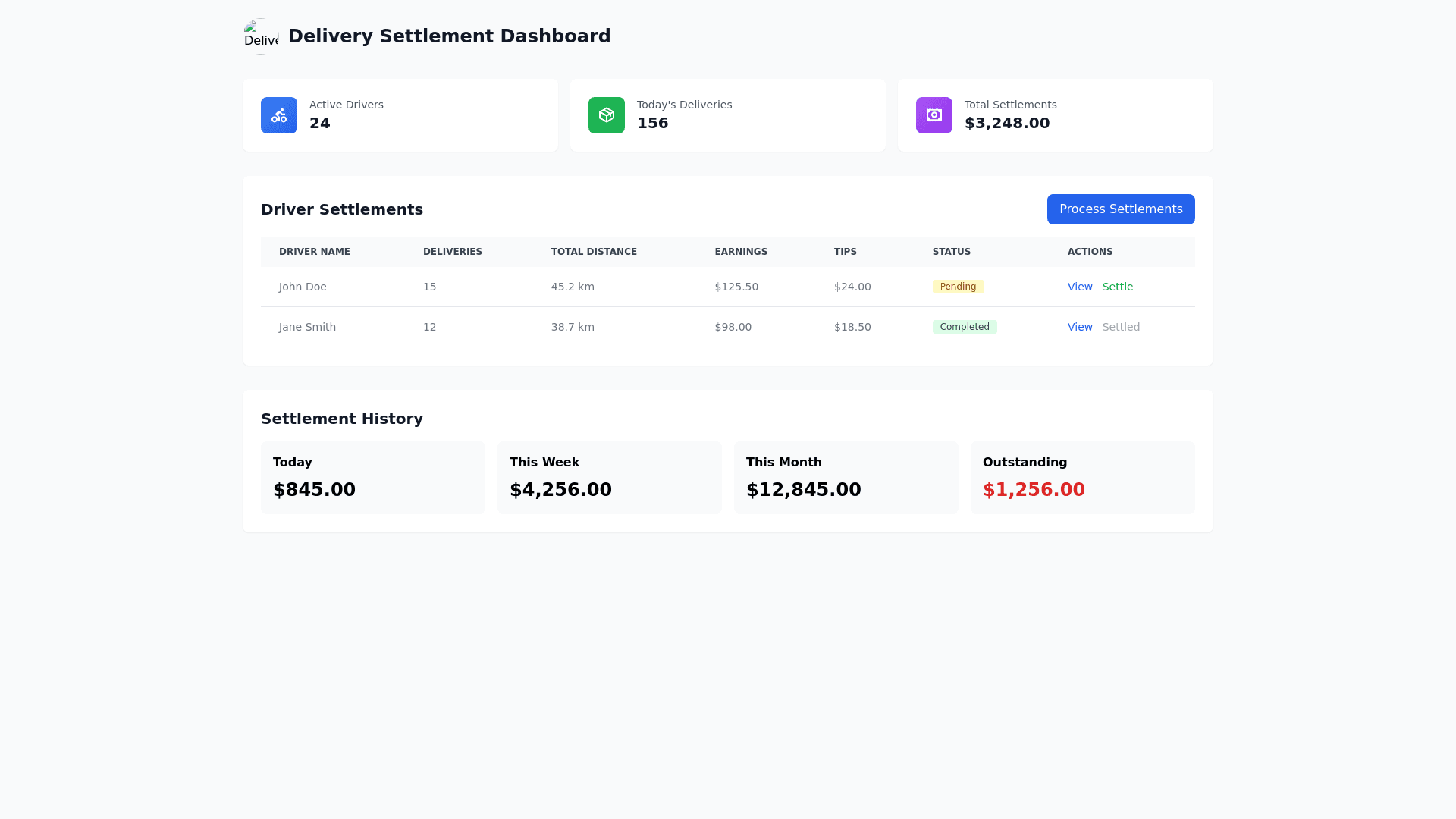Select the Completed status badge for Jane Smith
Viewport: 1456px width, 819px height.
pyautogui.click(x=965, y=326)
